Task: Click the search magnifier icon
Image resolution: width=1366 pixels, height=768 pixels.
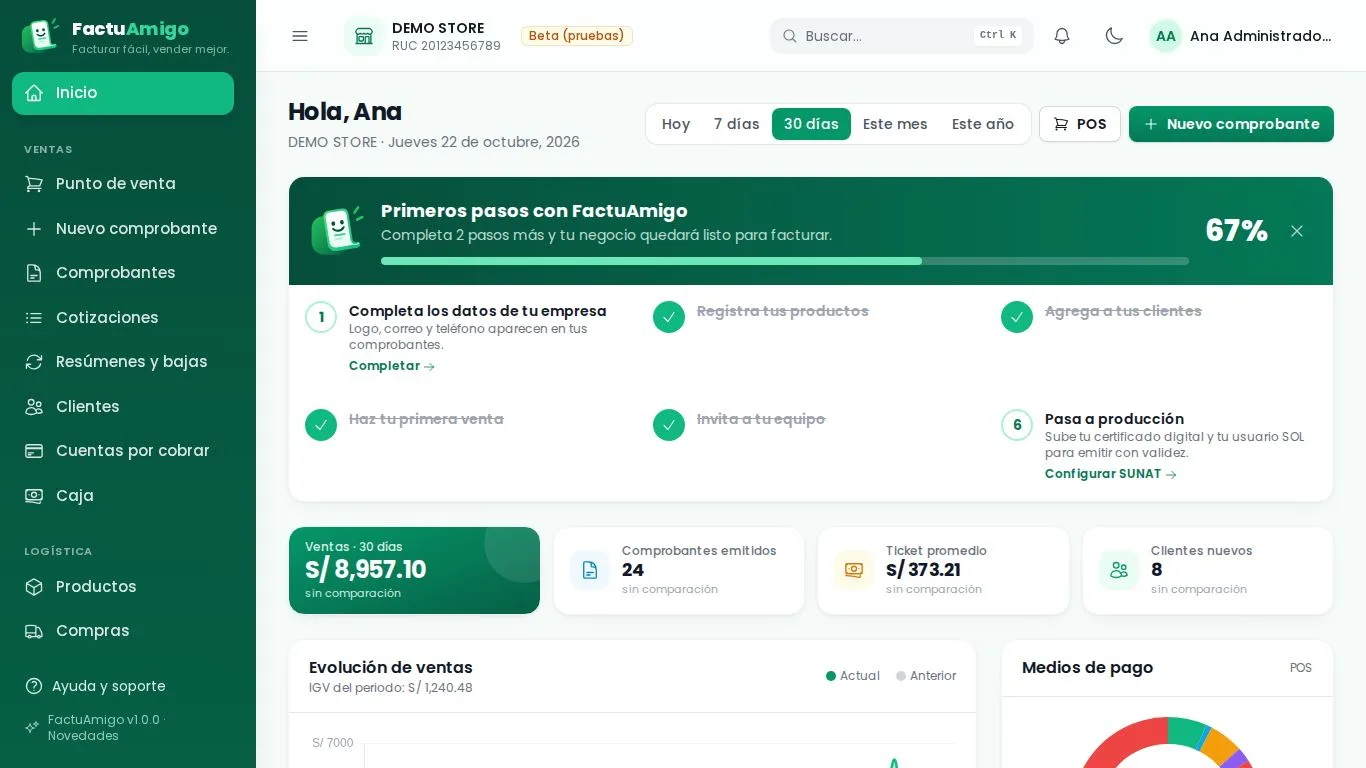Action: point(790,36)
